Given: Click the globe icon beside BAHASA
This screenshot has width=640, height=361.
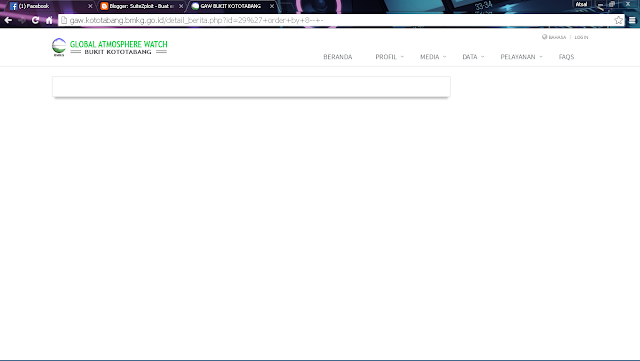Looking at the screenshot, I should point(544,37).
